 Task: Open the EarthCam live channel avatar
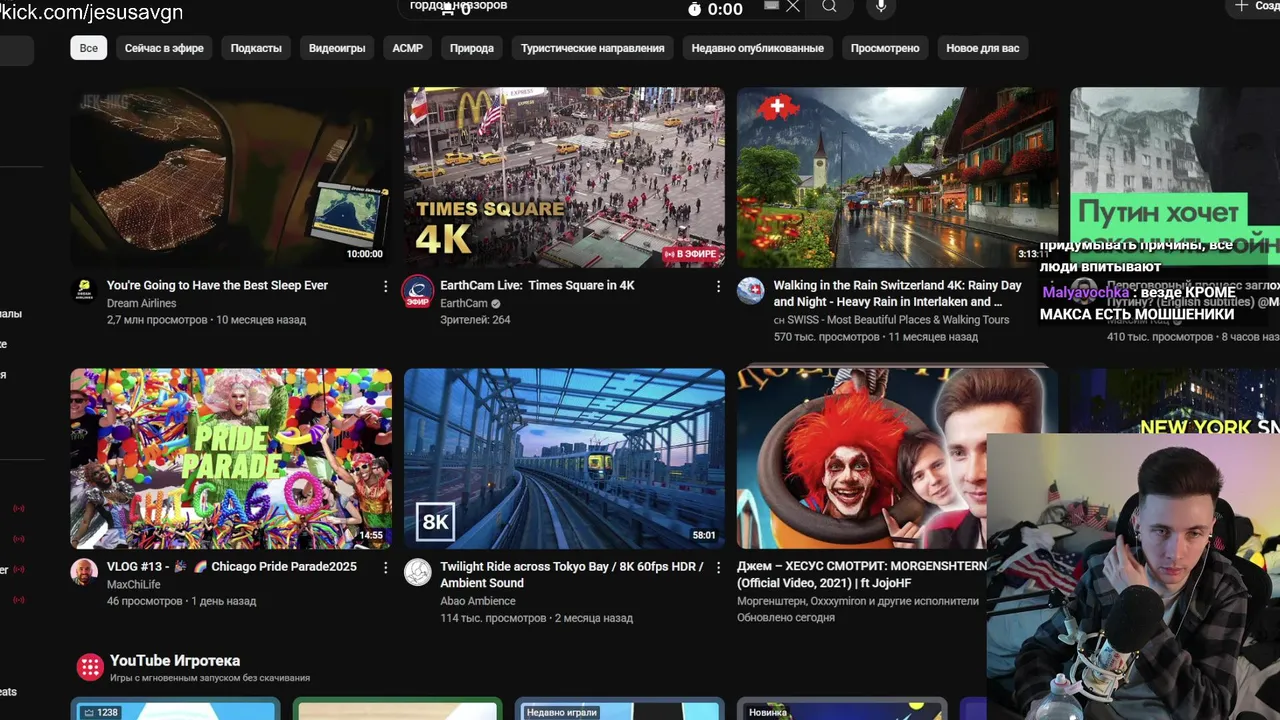(x=417, y=291)
